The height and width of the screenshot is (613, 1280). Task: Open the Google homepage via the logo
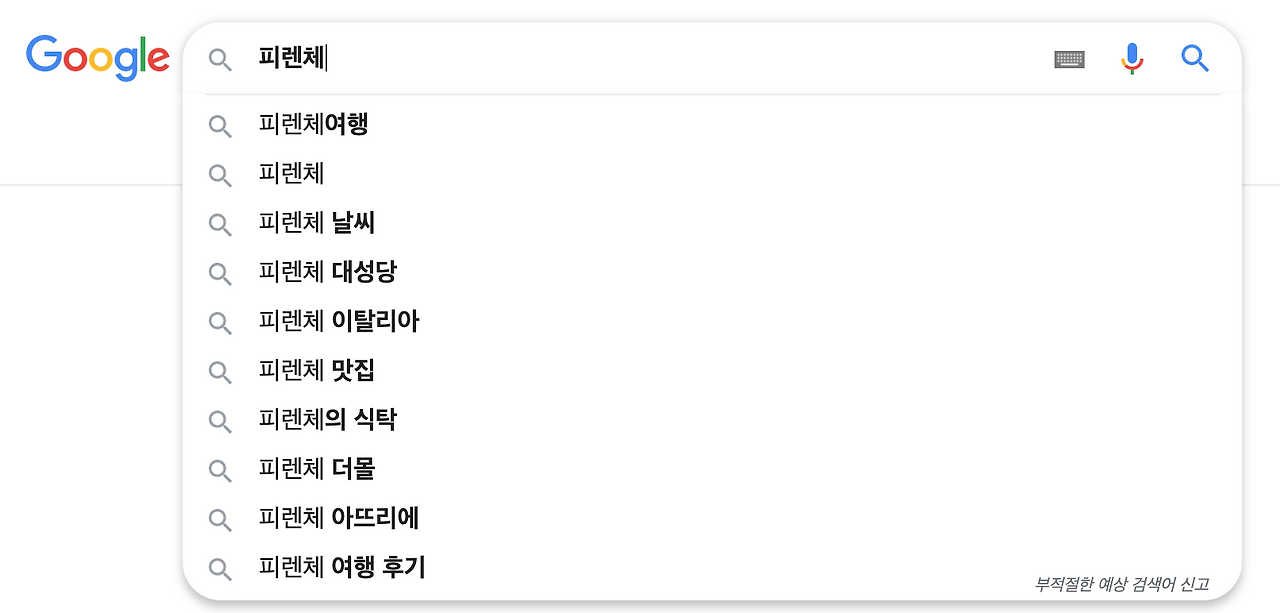click(x=97, y=58)
